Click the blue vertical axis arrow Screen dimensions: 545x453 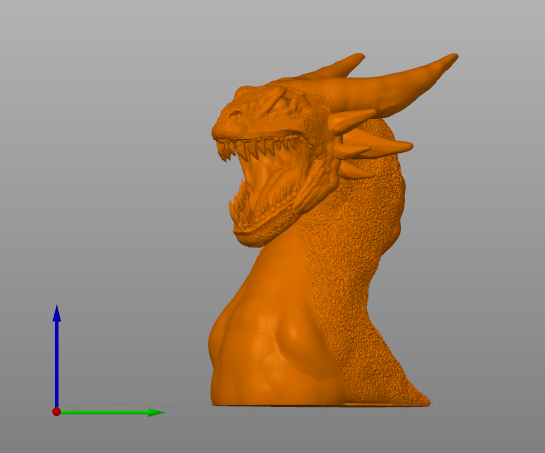tap(57, 356)
